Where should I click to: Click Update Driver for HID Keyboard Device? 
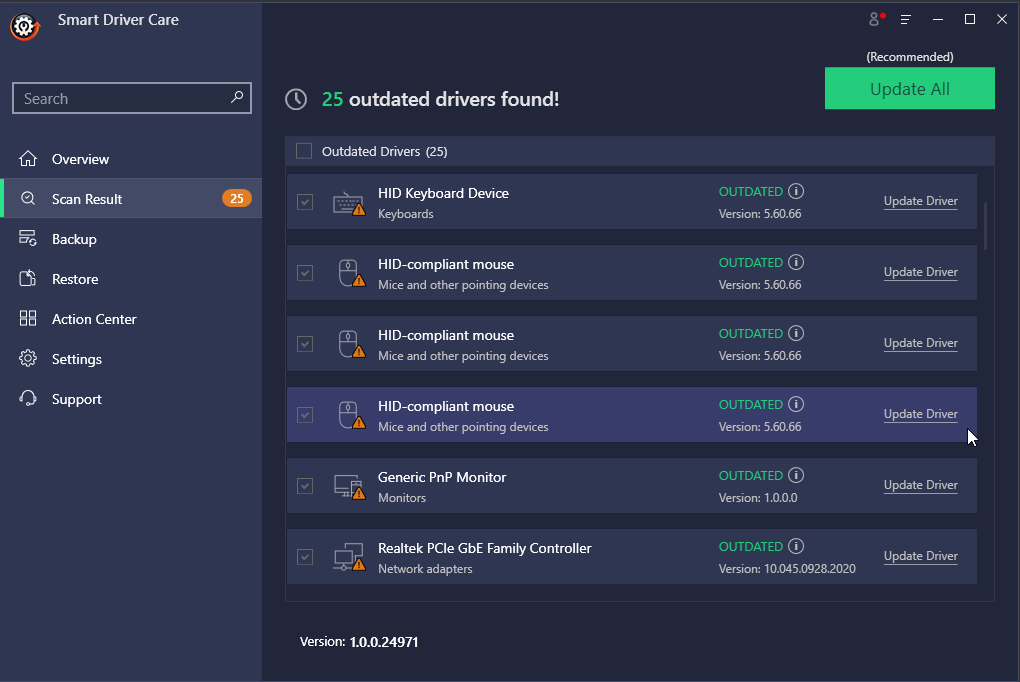(920, 201)
